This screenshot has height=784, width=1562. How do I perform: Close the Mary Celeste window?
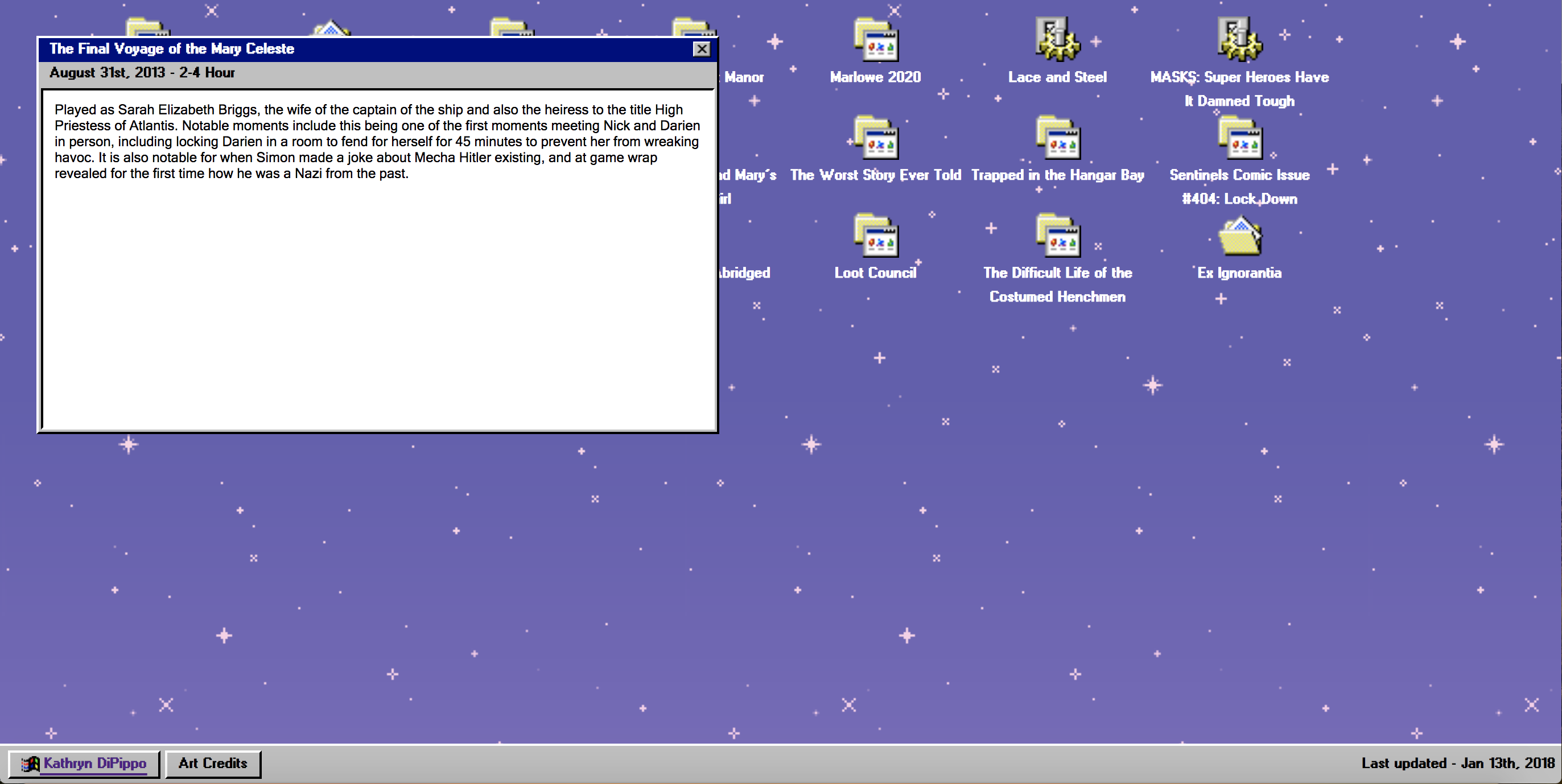pyautogui.click(x=702, y=49)
